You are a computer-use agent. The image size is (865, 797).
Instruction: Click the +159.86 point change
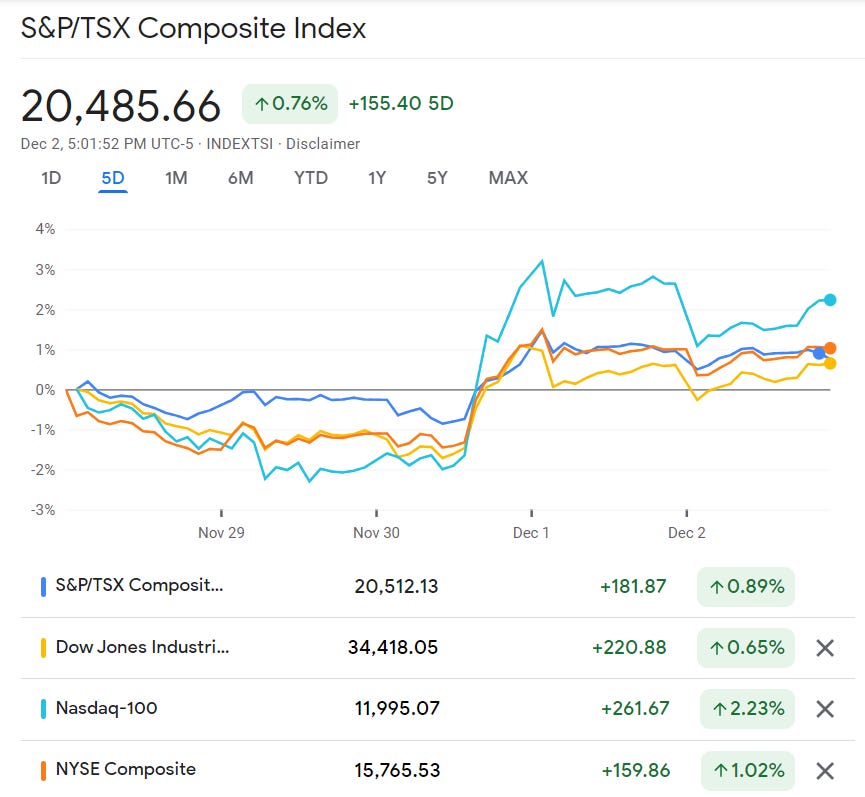pyautogui.click(x=636, y=771)
